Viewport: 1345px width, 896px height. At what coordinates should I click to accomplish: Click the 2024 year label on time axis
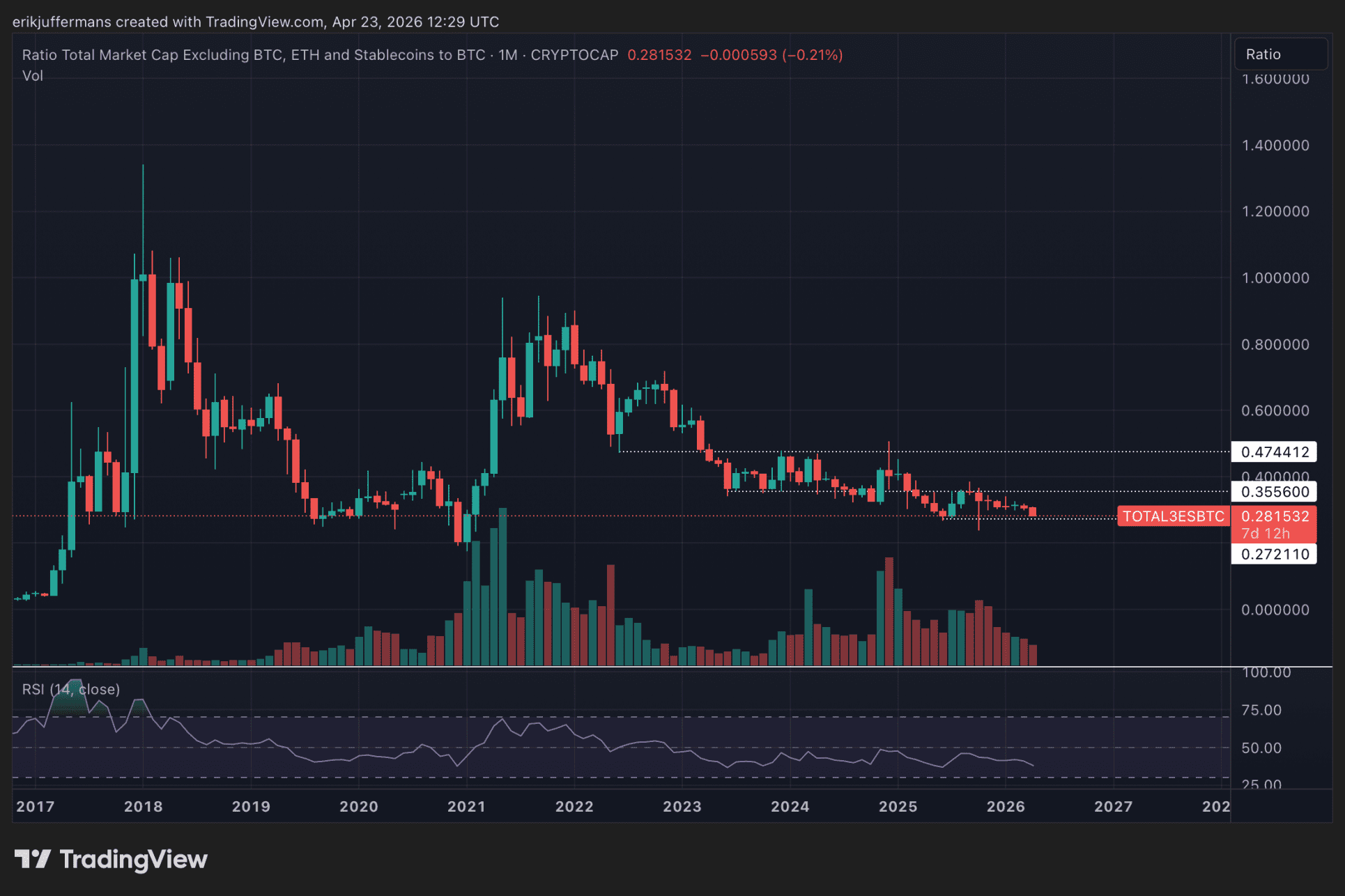[x=790, y=806]
